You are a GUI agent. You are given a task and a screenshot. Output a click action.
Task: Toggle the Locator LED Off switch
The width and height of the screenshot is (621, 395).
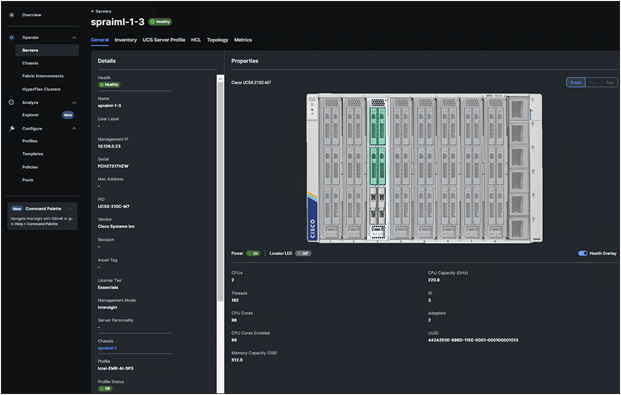pyautogui.click(x=303, y=253)
